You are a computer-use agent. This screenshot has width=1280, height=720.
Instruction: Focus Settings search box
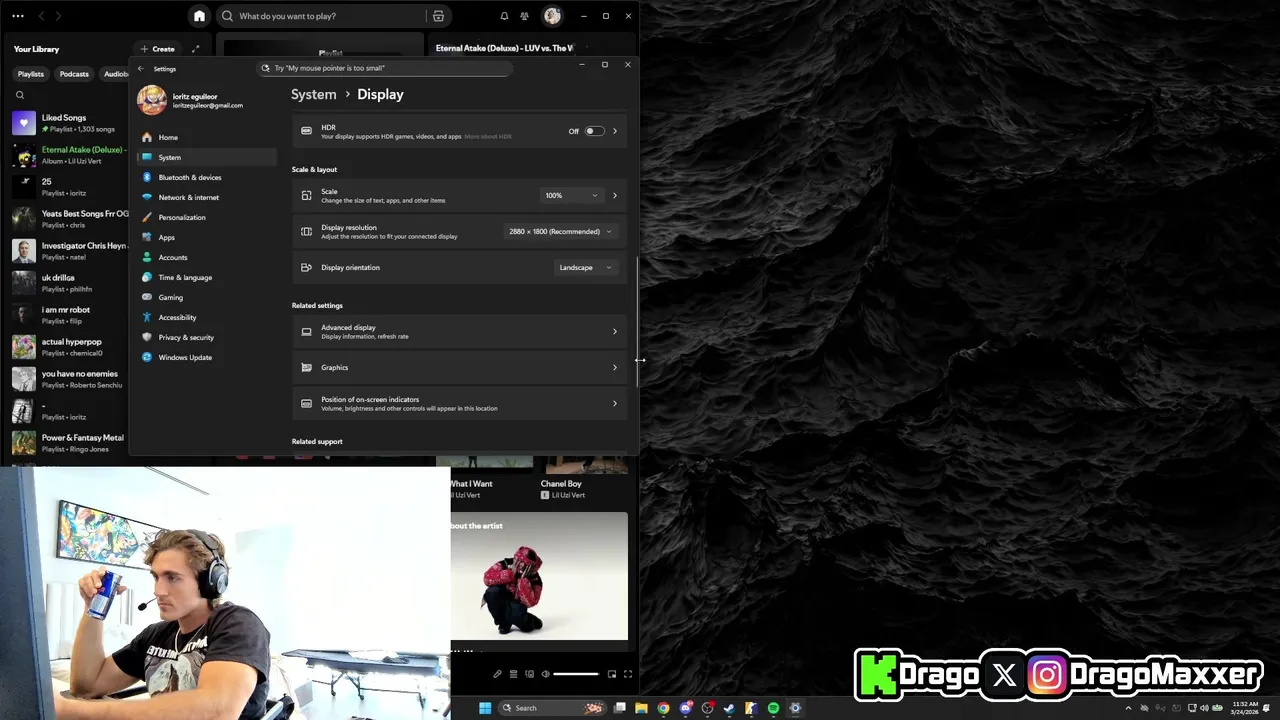coord(385,68)
